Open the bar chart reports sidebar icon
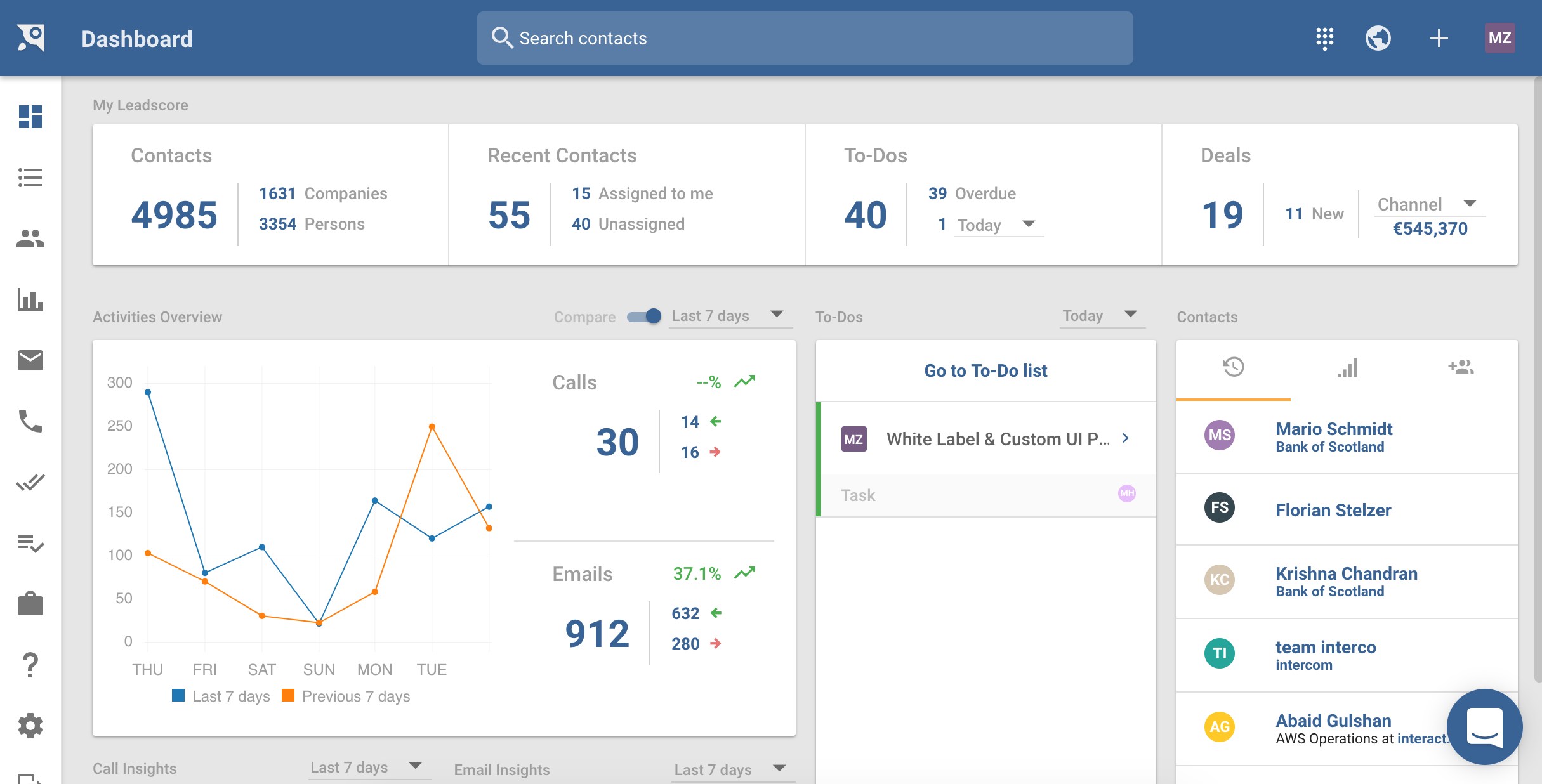Viewport: 1542px width, 784px height. [30, 299]
